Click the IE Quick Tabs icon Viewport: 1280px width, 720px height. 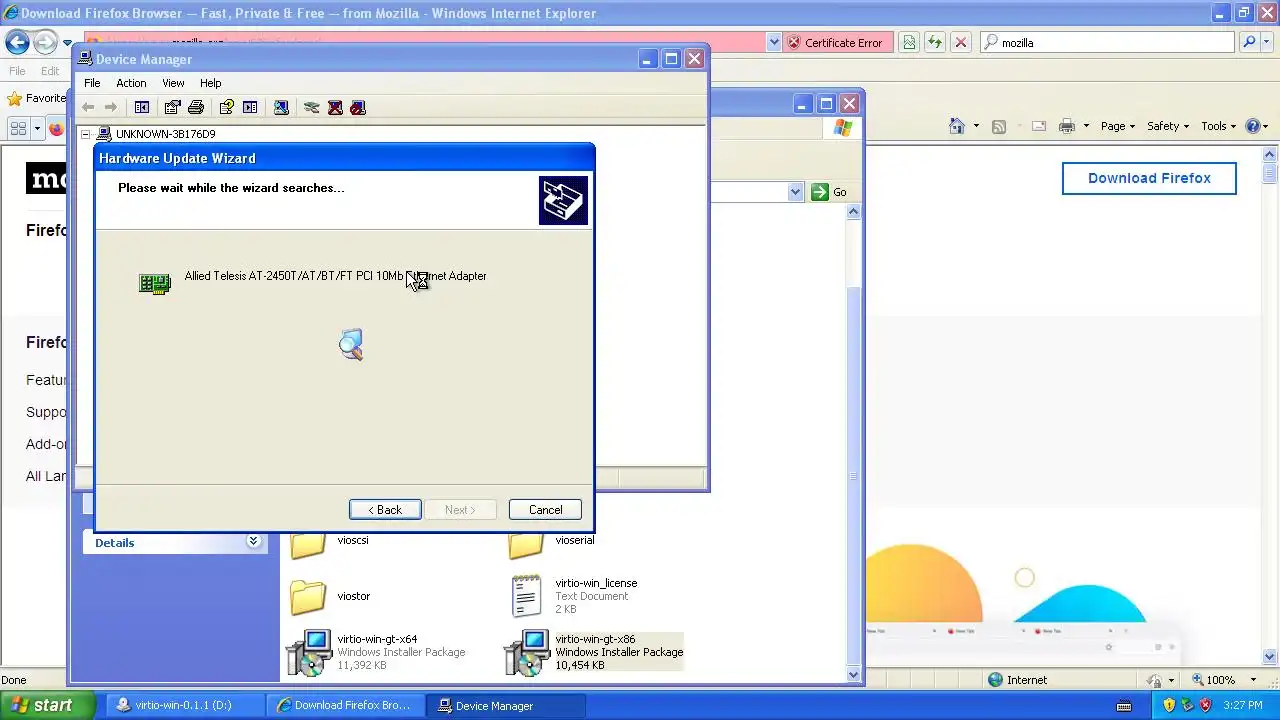18,128
